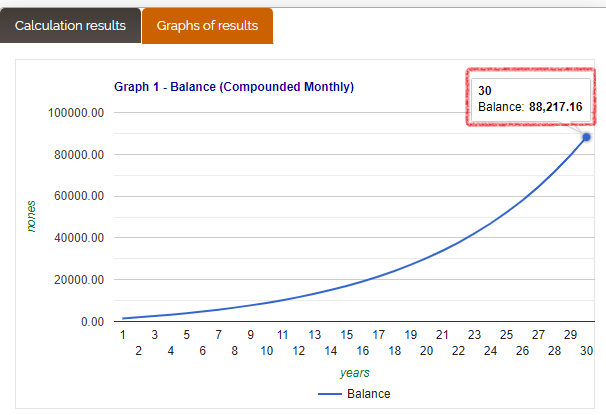The image size is (606, 415).
Task: Click the x-axis label for year 18
Action: [x=395, y=351]
